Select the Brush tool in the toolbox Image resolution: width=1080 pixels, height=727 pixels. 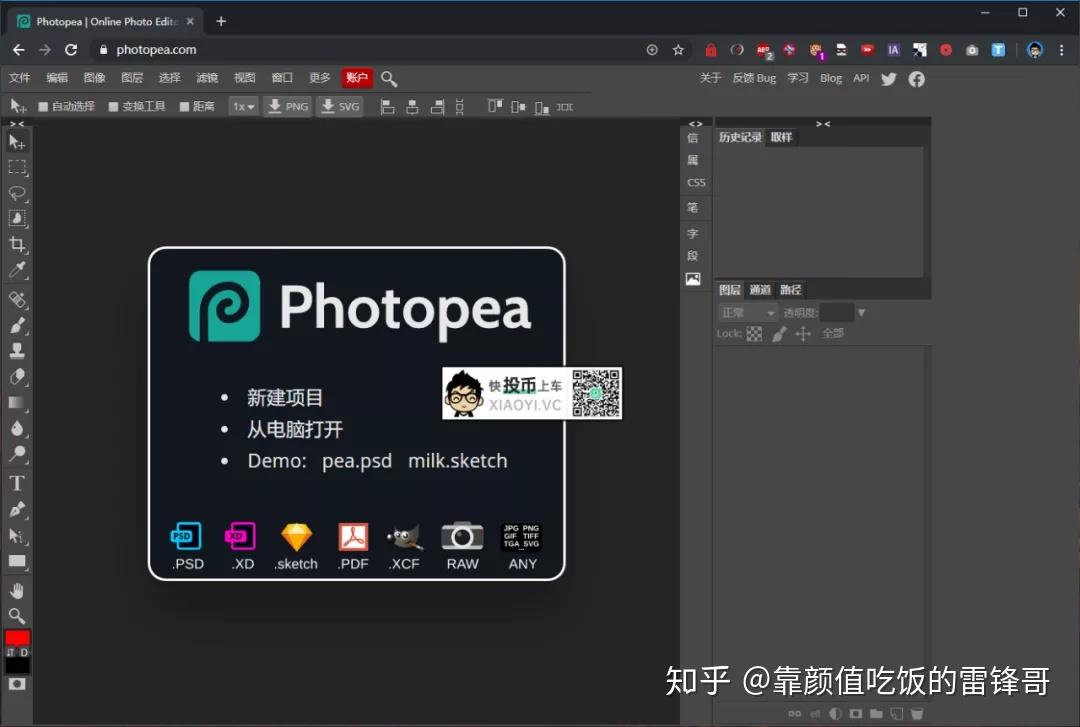point(17,325)
